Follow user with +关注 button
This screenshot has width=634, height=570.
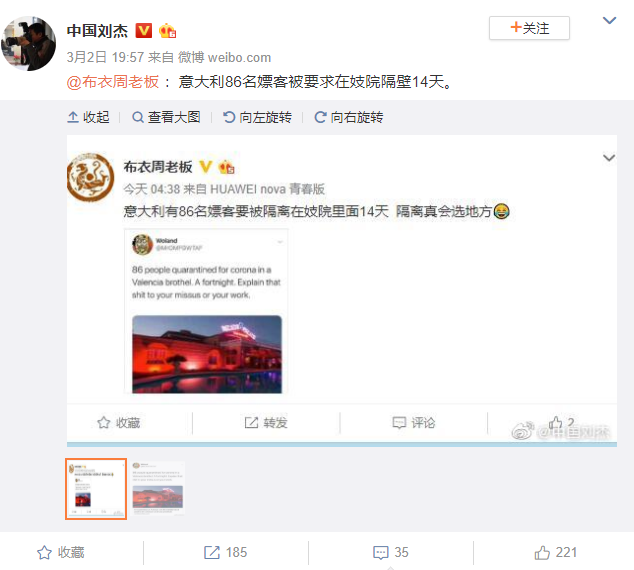pos(529,28)
